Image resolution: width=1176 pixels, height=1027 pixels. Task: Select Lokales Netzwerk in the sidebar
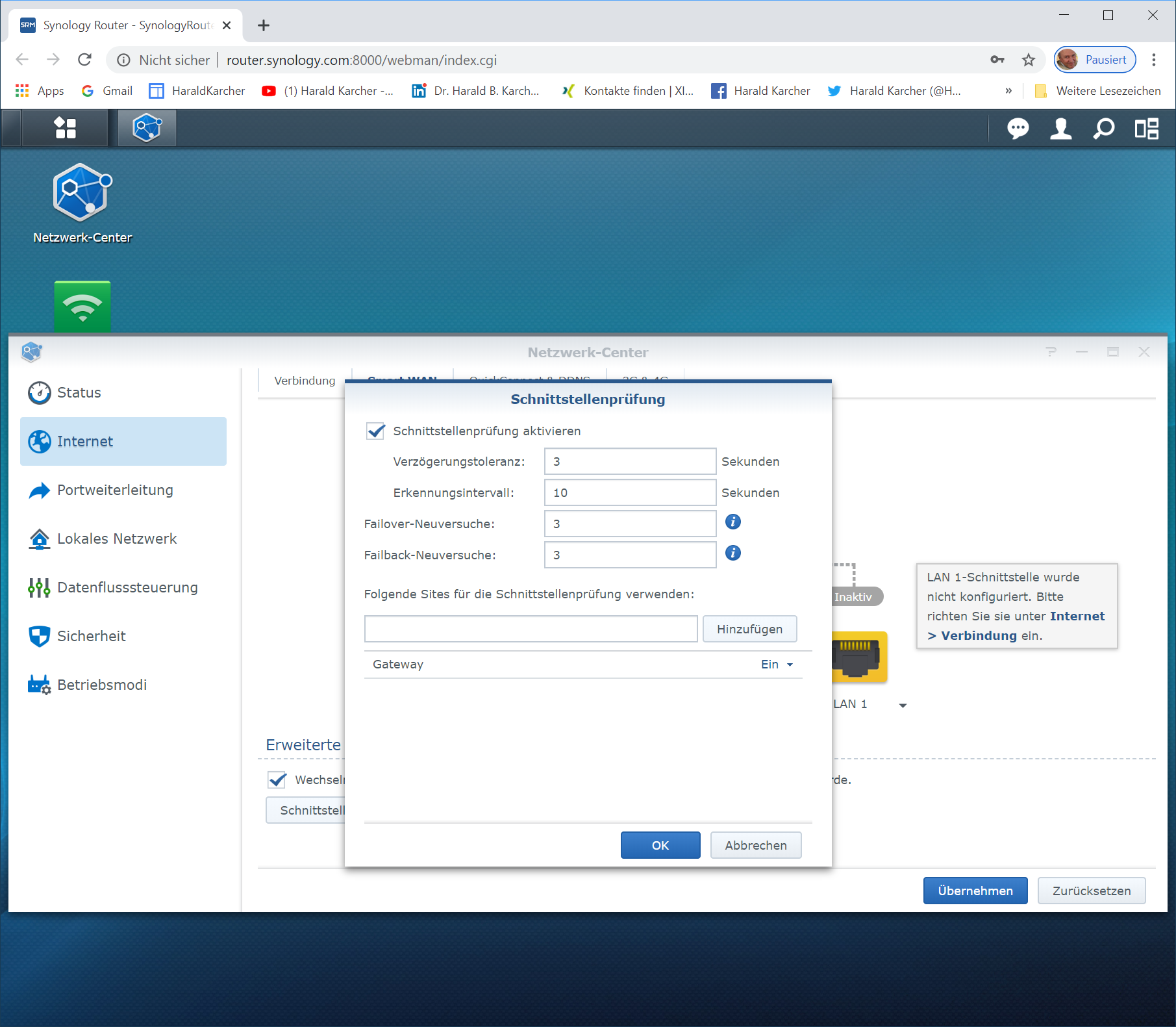click(117, 539)
